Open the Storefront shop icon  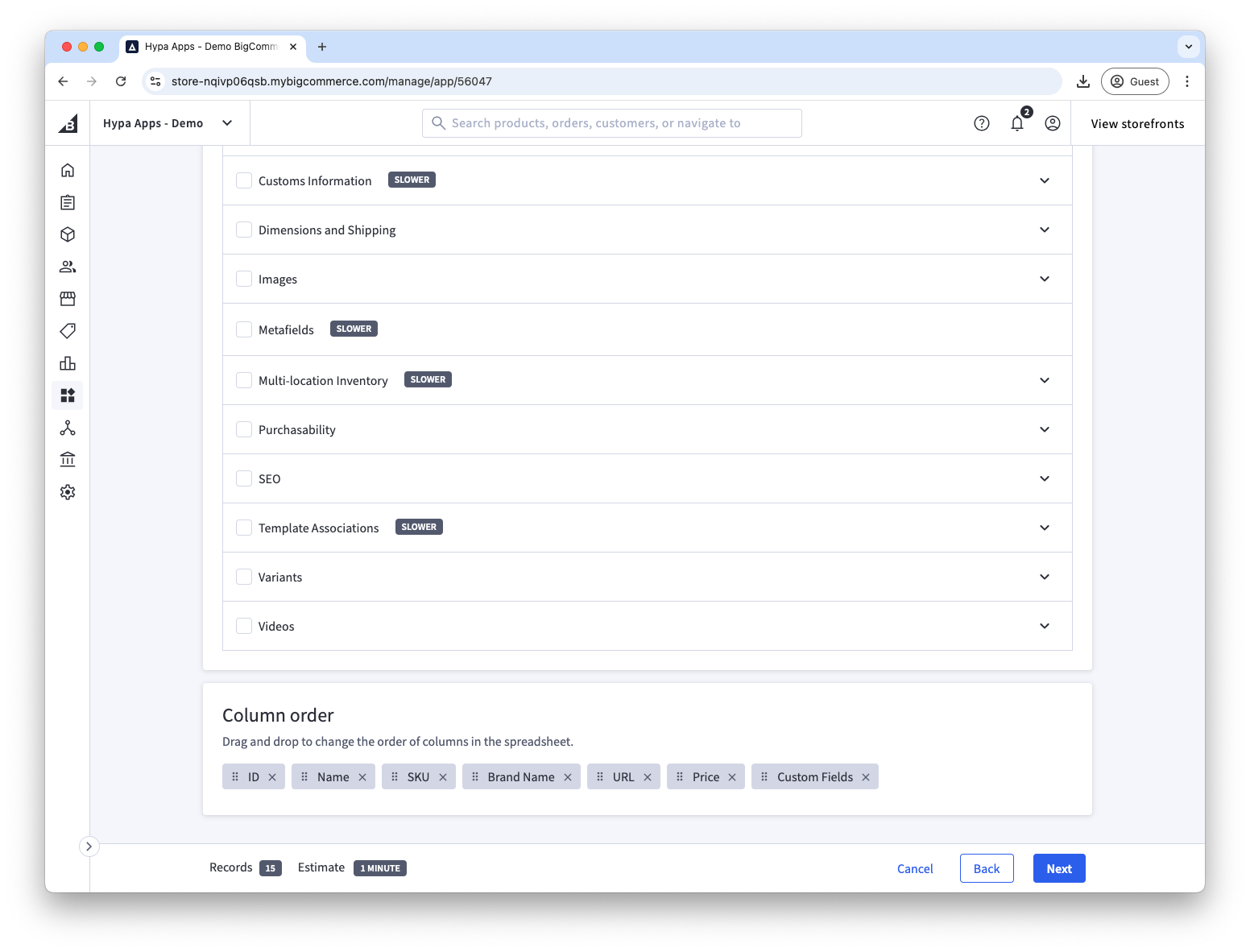coord(68,299)
